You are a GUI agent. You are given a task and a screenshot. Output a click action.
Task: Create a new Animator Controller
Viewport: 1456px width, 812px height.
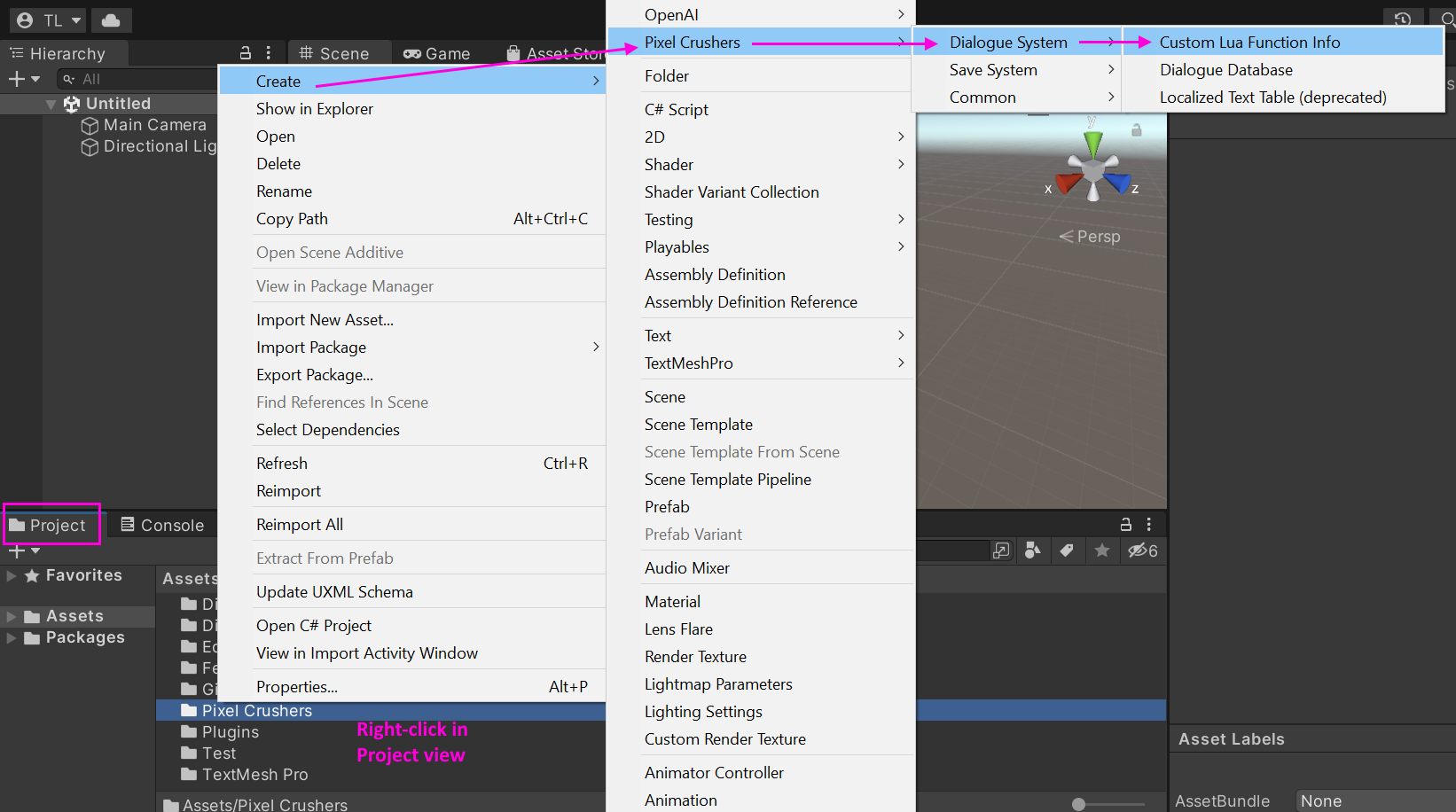(760, 772)
